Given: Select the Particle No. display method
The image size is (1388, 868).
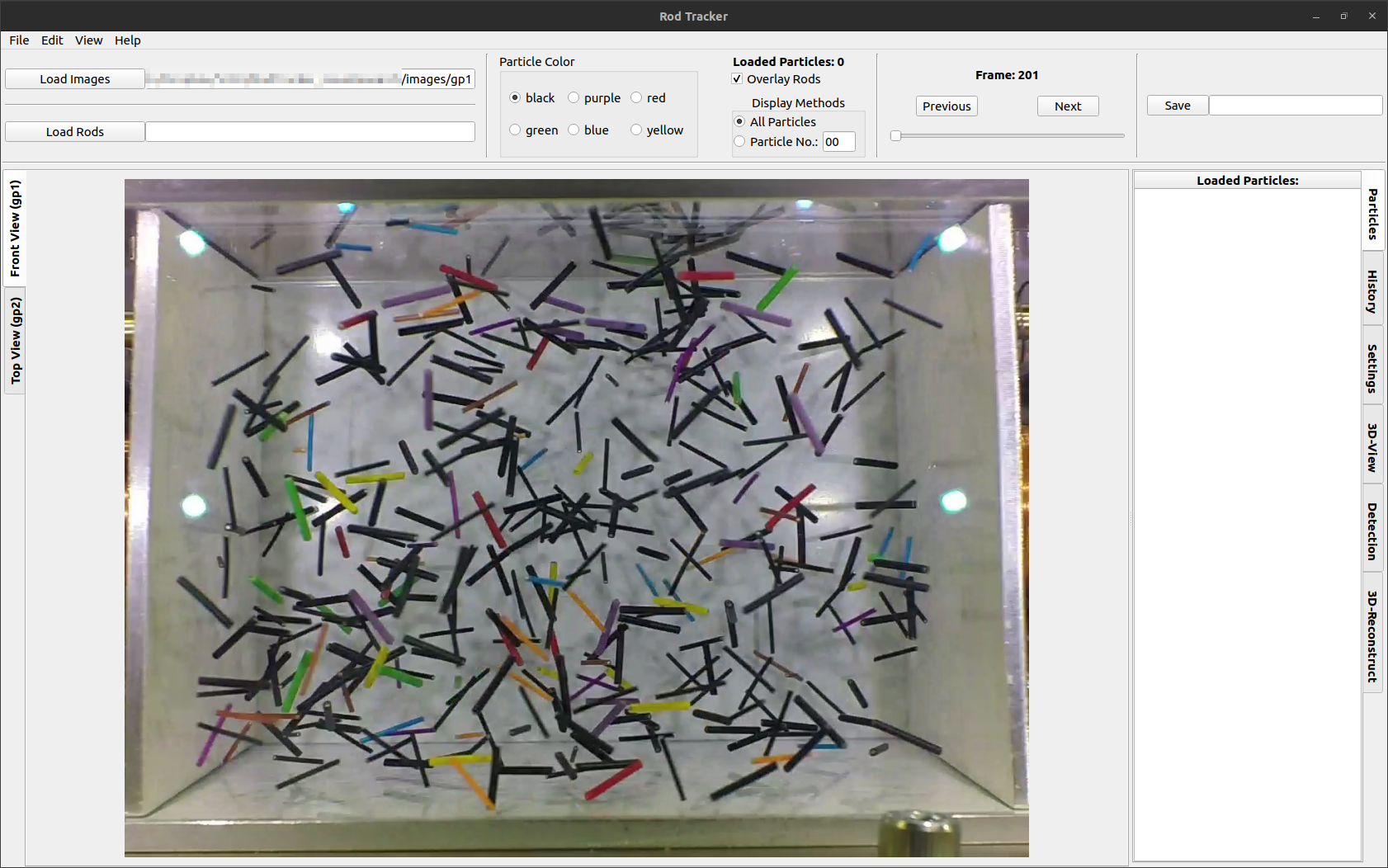Looking at the screenshot, I should (776, 142).
